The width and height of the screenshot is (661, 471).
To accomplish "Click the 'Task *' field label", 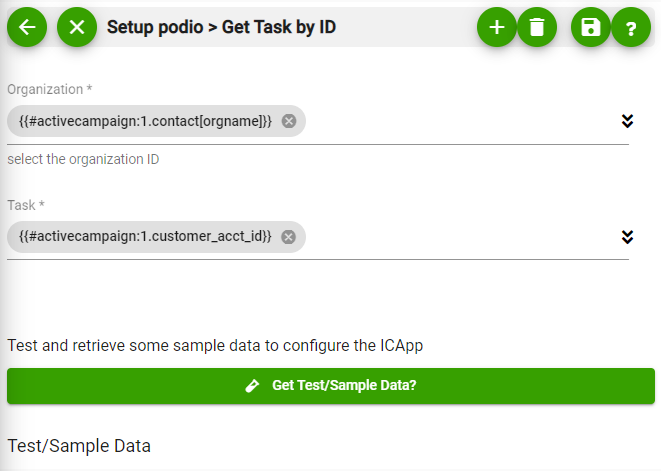I will point(26,205).
